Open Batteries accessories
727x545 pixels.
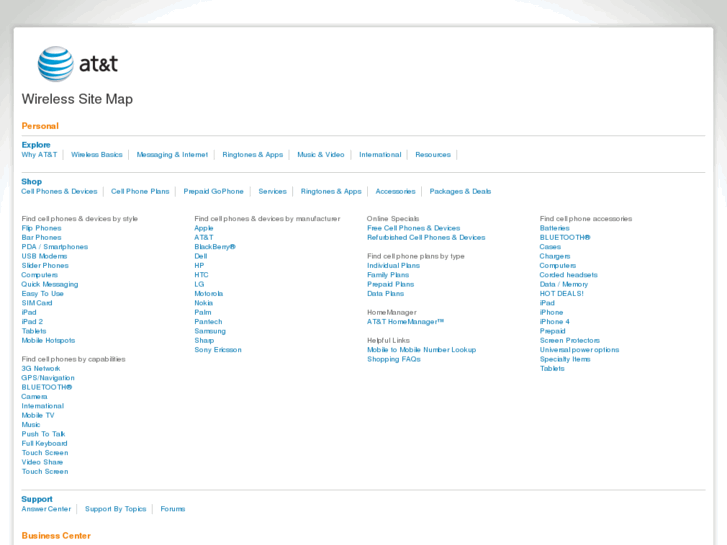[555, 228]
